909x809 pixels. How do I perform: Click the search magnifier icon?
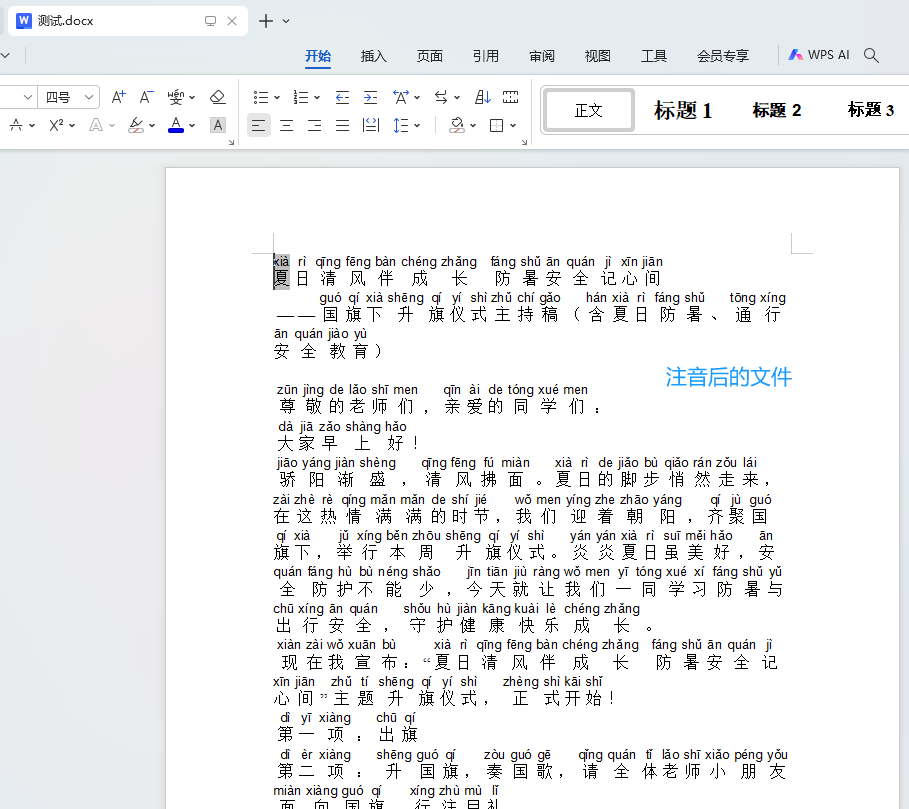[x=871, y=56]
